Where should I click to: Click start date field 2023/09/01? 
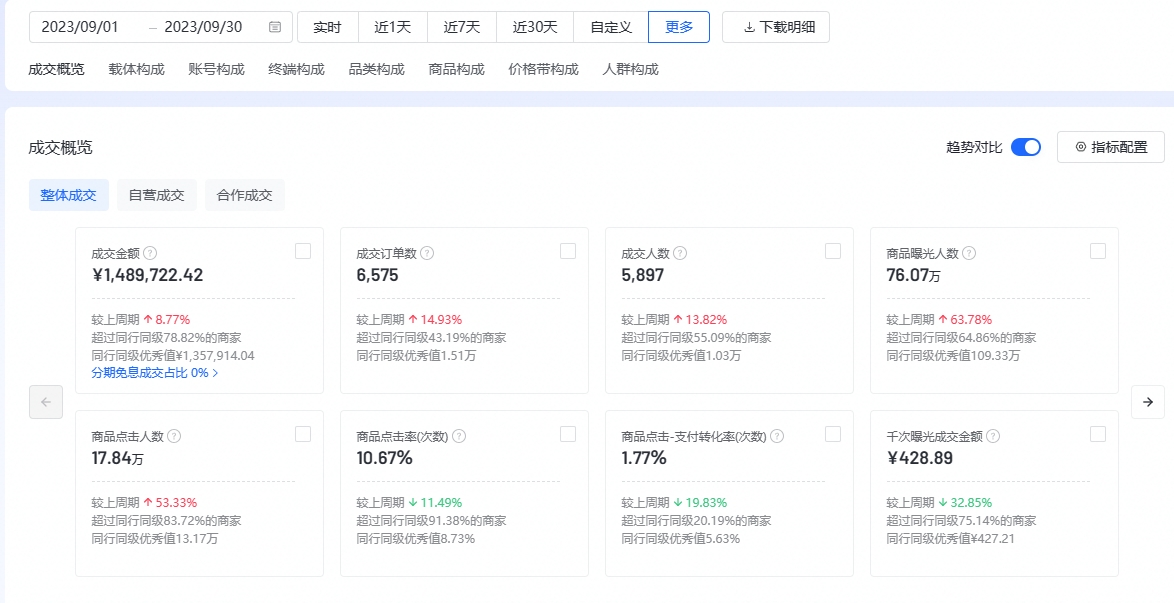click(80, 27)
